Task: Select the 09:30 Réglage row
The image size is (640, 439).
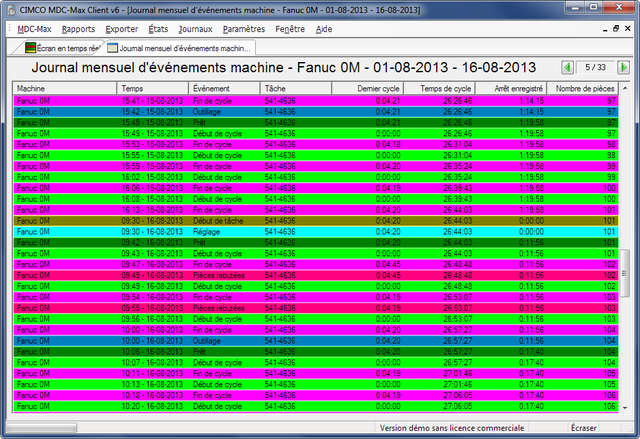Action: coord(316,232)
